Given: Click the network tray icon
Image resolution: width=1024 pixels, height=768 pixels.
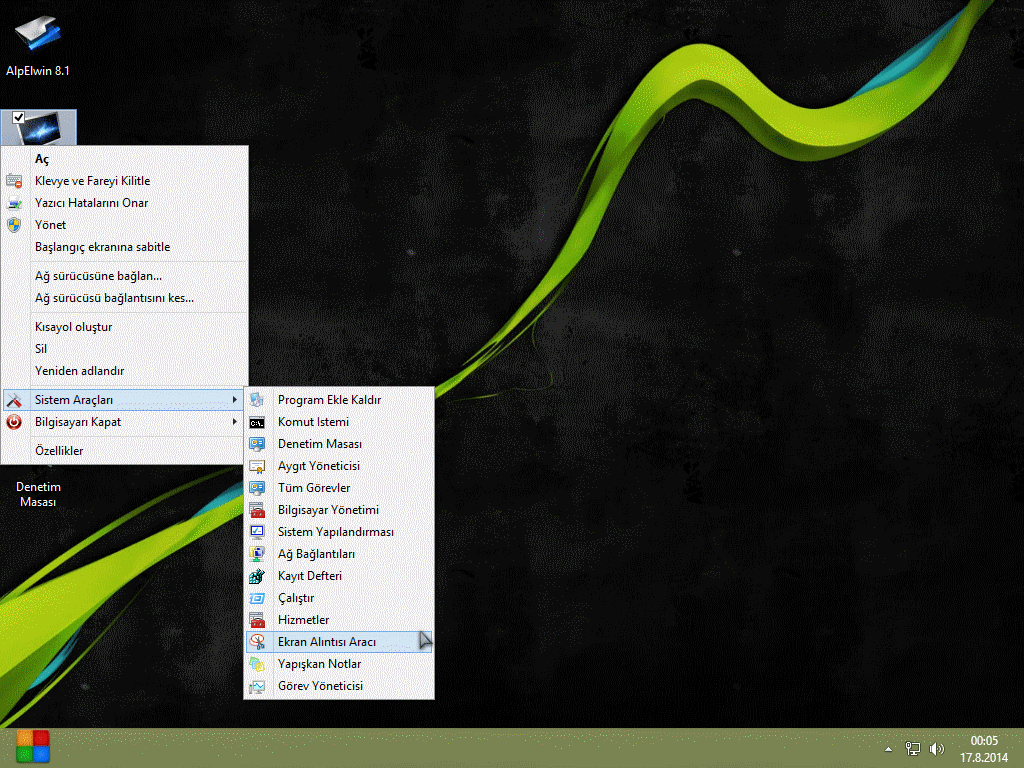Looking at the screenshot, I should click(x=912, y=748).
